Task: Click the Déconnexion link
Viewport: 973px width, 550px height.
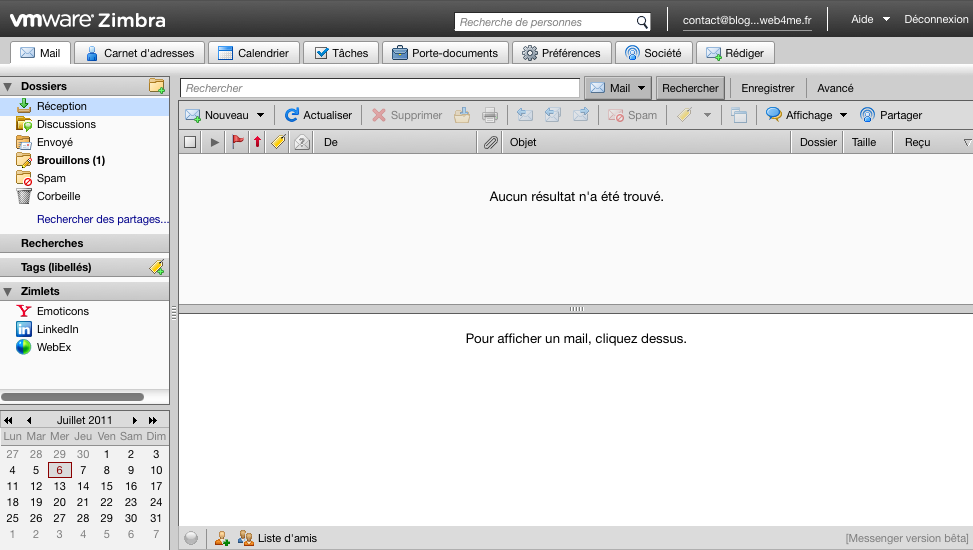Action: click(935, 19)
